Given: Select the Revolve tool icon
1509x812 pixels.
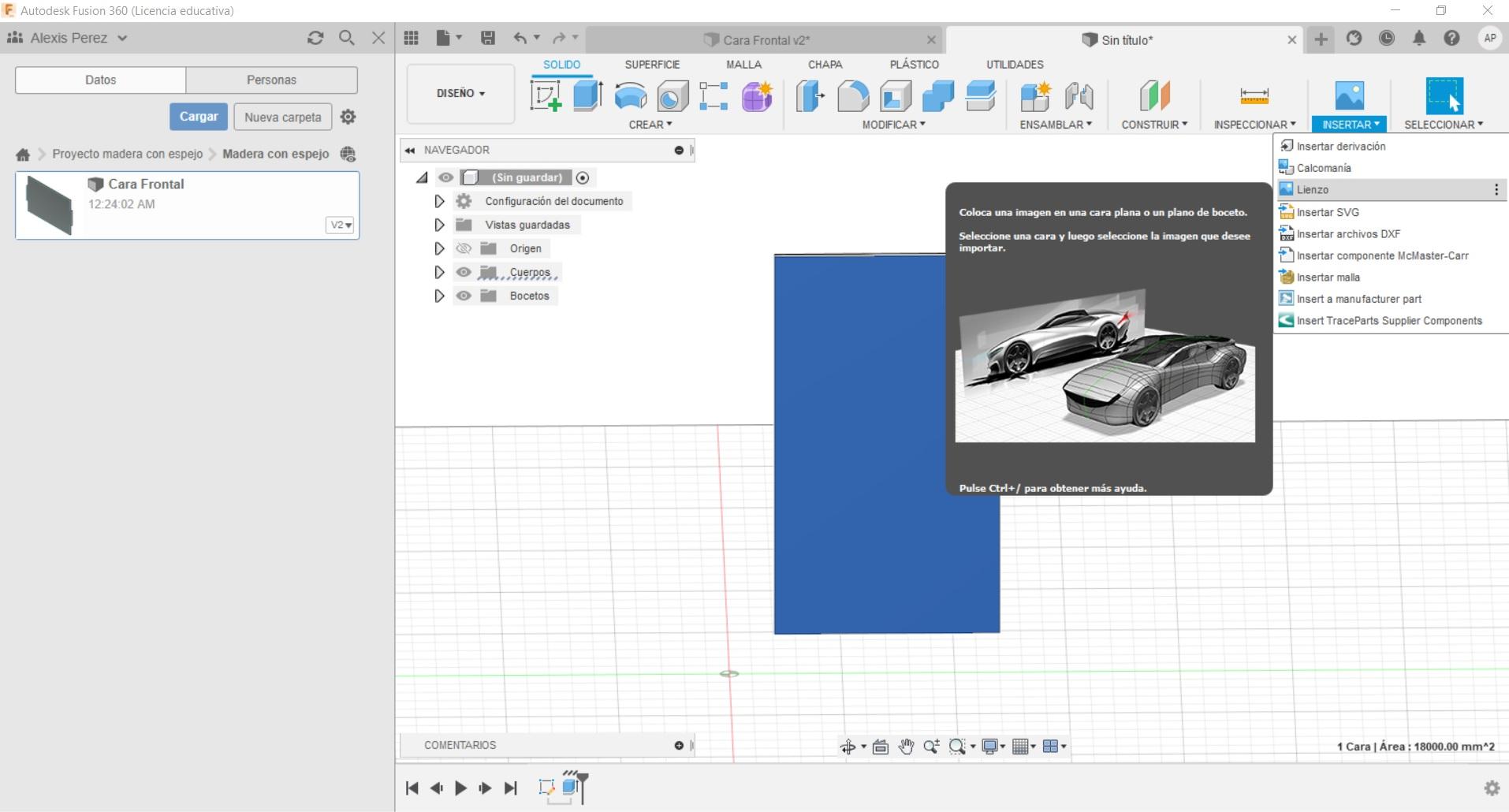Looking at the screenshot, I should pyautogui.click(x=631, y=96).
